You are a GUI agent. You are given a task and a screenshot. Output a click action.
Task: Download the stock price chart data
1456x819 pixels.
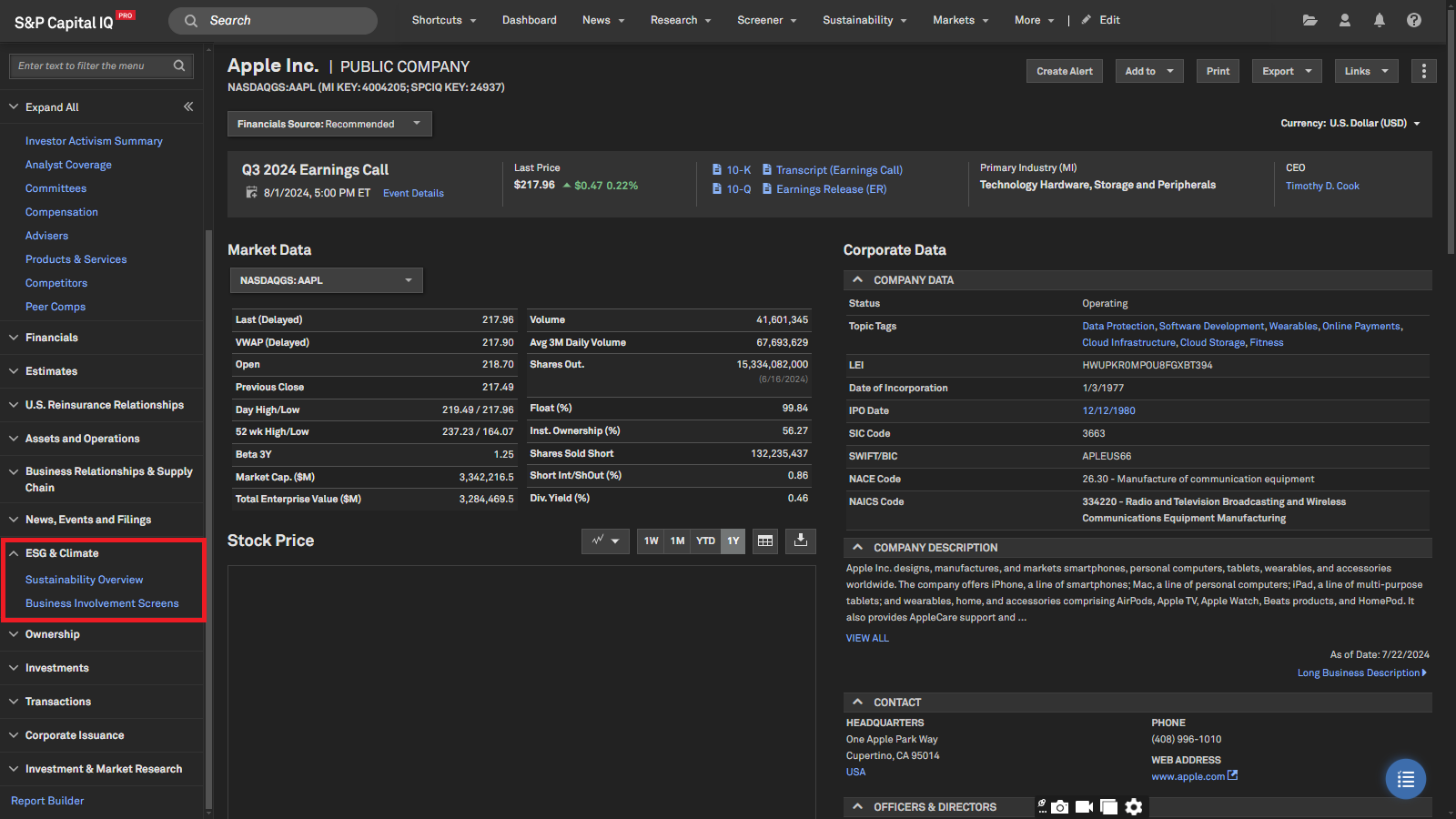click(x=800, y=541)
